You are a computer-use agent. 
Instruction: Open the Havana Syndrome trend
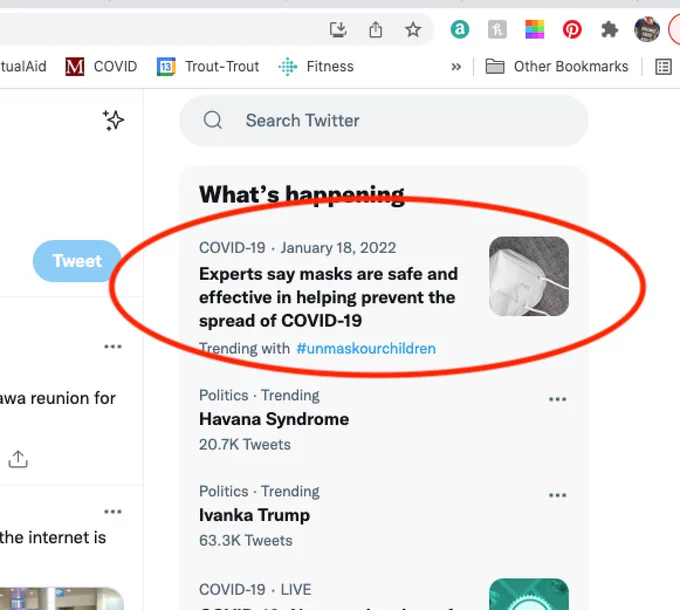pyautogui.click(x=274, y=419)
